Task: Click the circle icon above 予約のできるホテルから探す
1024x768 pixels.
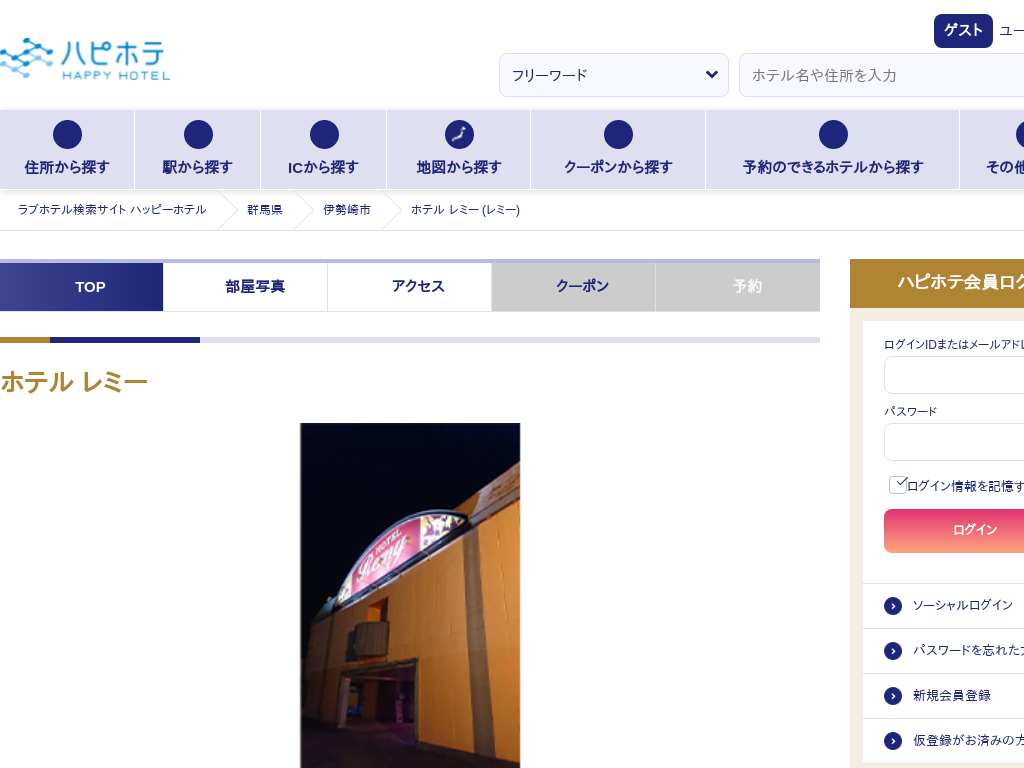Action: point(833,135)
